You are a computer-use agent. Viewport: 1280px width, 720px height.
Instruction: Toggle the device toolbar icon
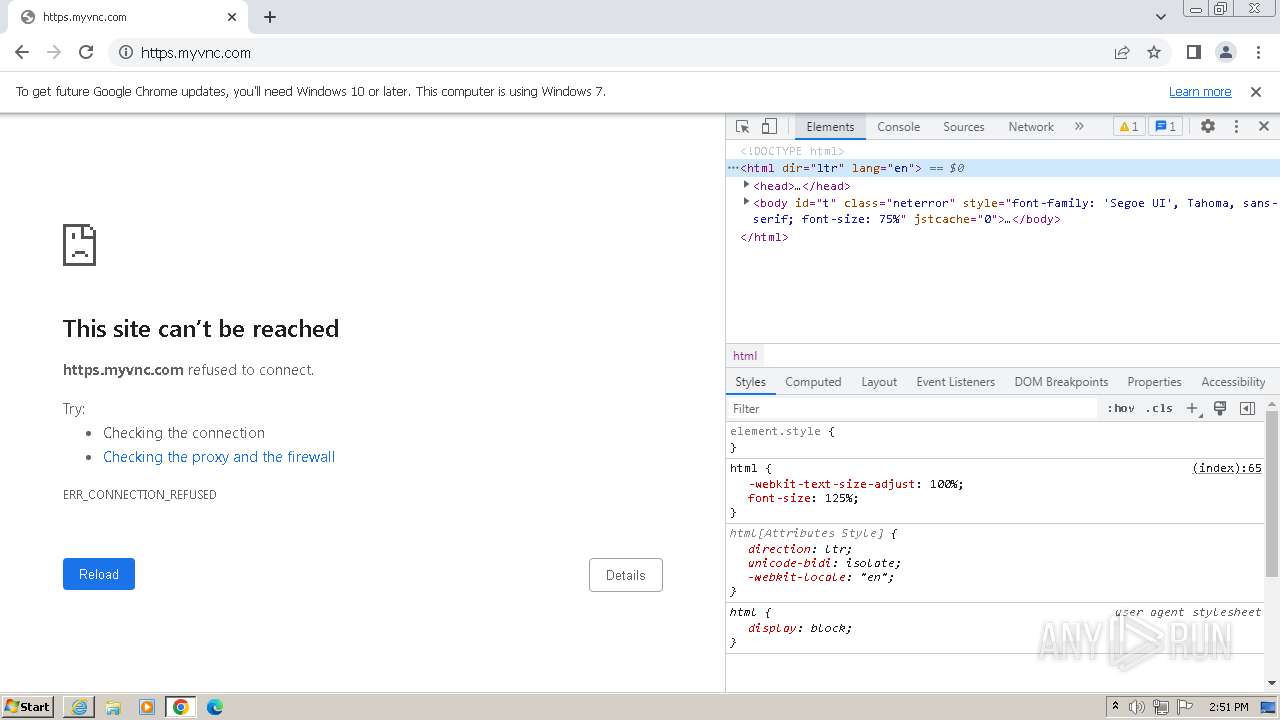769,127
